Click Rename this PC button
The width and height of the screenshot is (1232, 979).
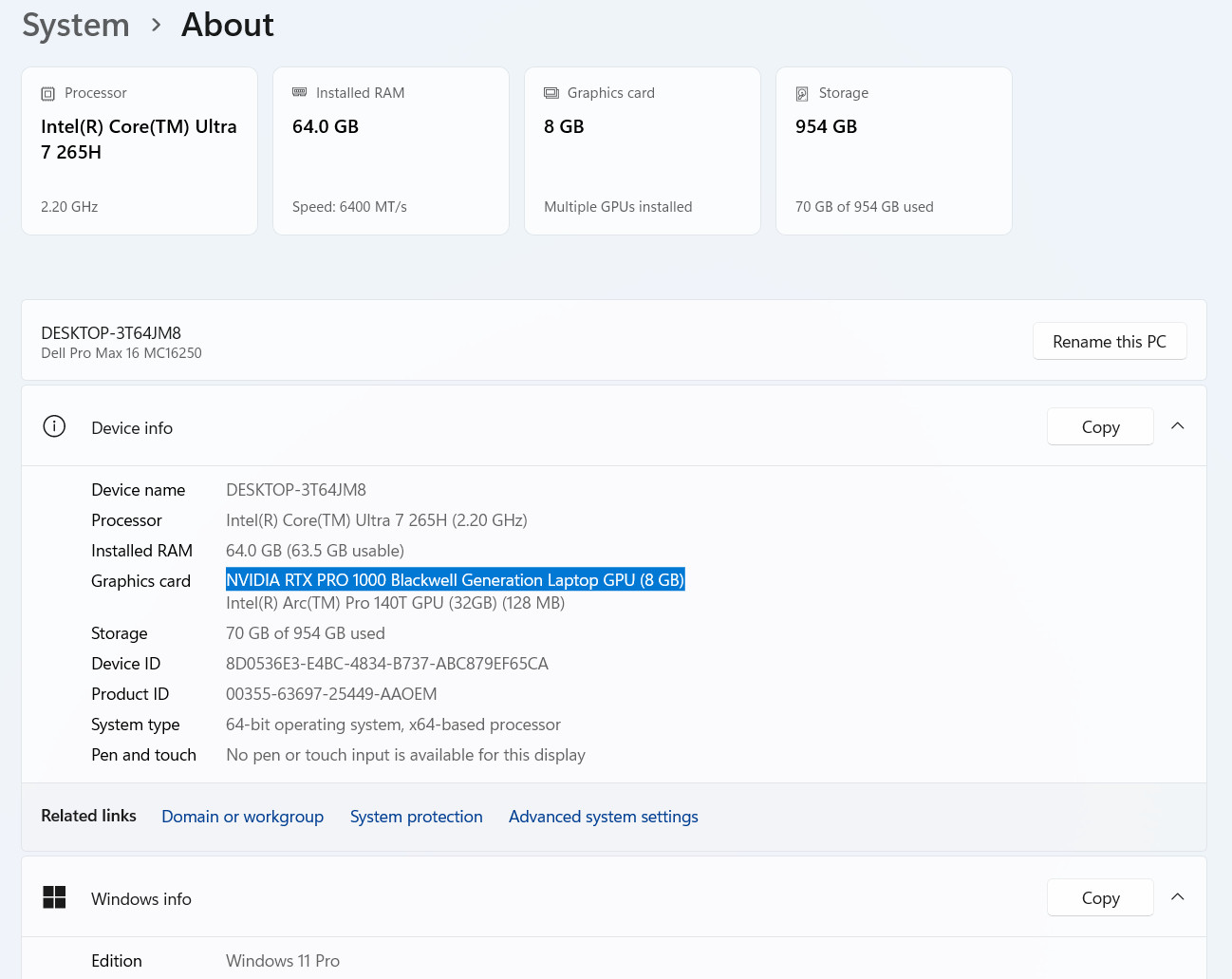click(1110, 341)
